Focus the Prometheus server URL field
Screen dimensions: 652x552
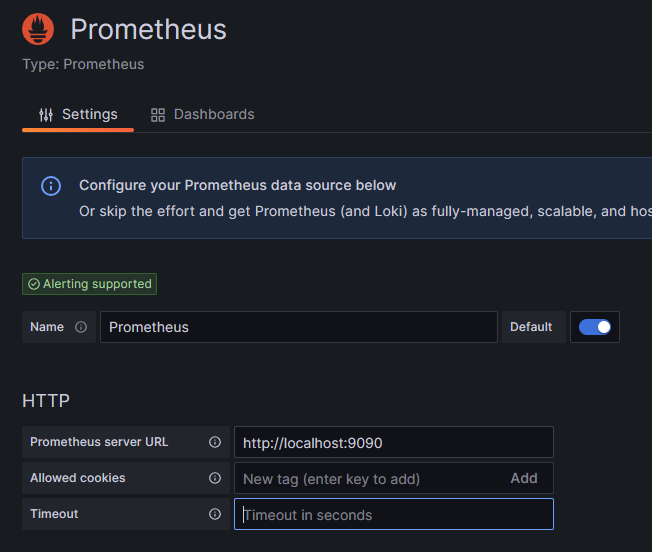[x=393, y=442]
